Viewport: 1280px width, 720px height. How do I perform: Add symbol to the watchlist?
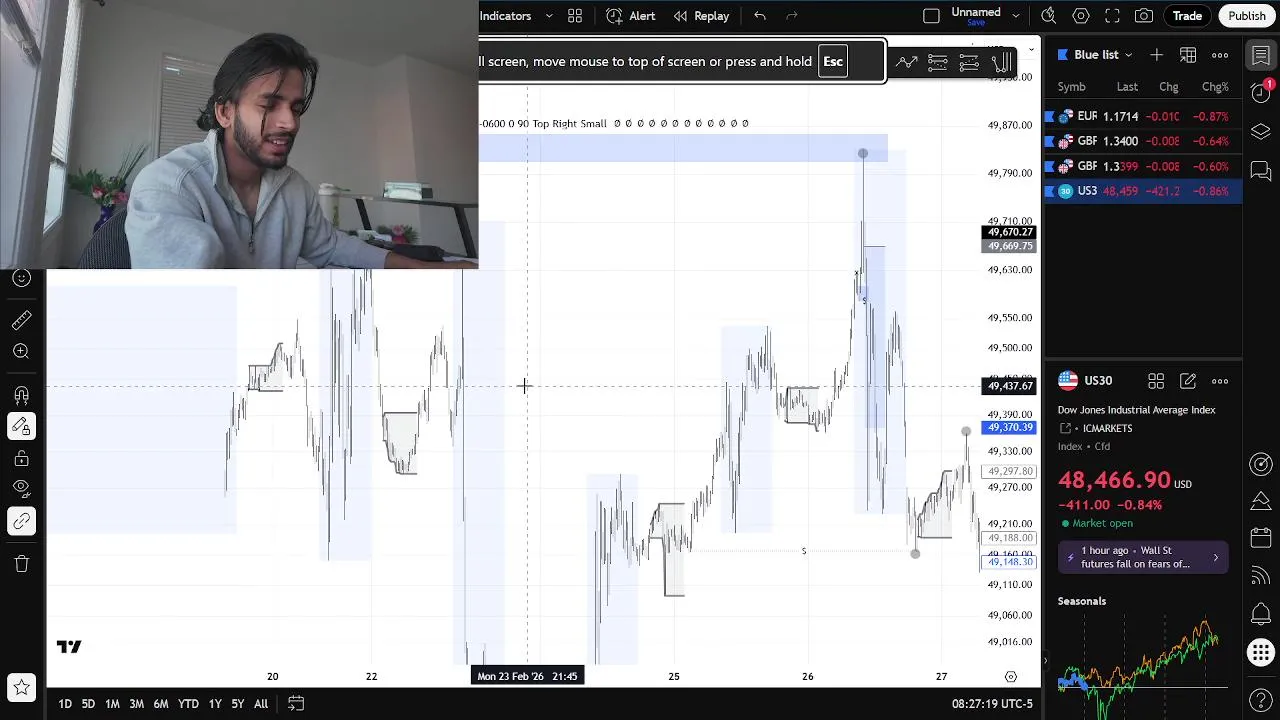[1156, 55]
